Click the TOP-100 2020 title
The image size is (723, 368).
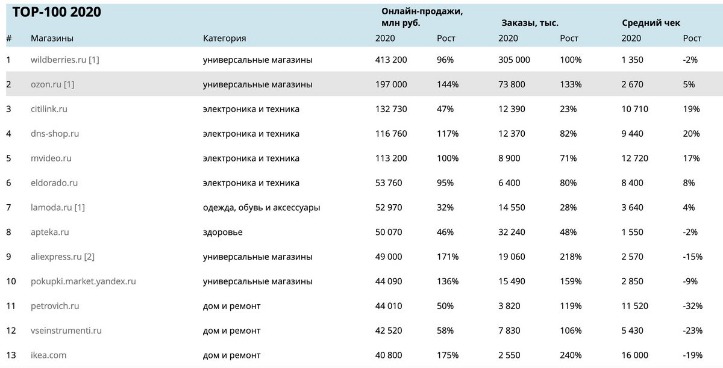pos(57,12)
